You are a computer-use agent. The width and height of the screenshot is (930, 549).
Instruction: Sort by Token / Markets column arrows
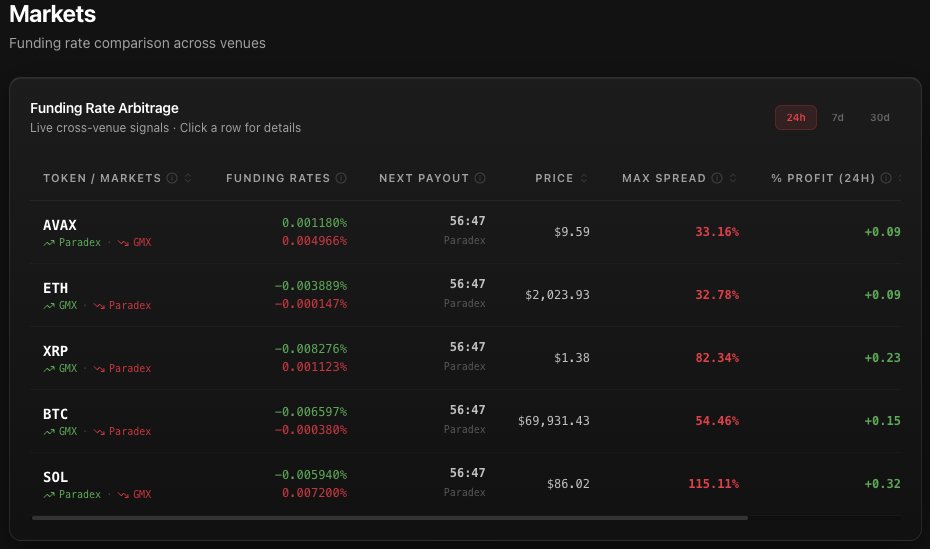point(188,178)
